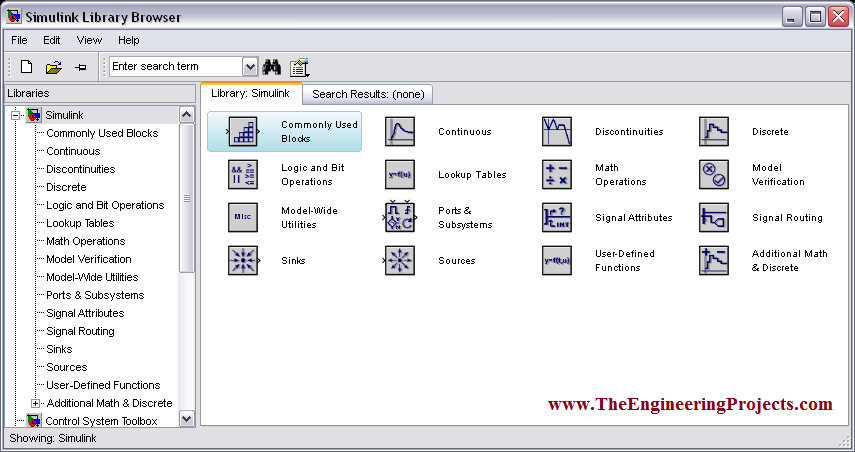
Task: Click the 'Sources' label in library pane
Action: (457, 261)
